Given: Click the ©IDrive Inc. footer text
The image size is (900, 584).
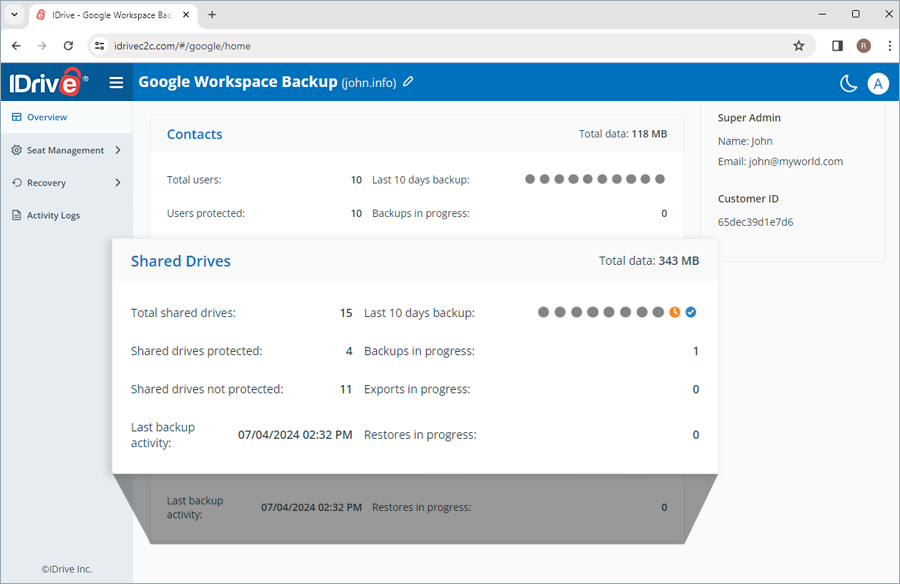Looking at the screenshot, I should coord(67,569).
